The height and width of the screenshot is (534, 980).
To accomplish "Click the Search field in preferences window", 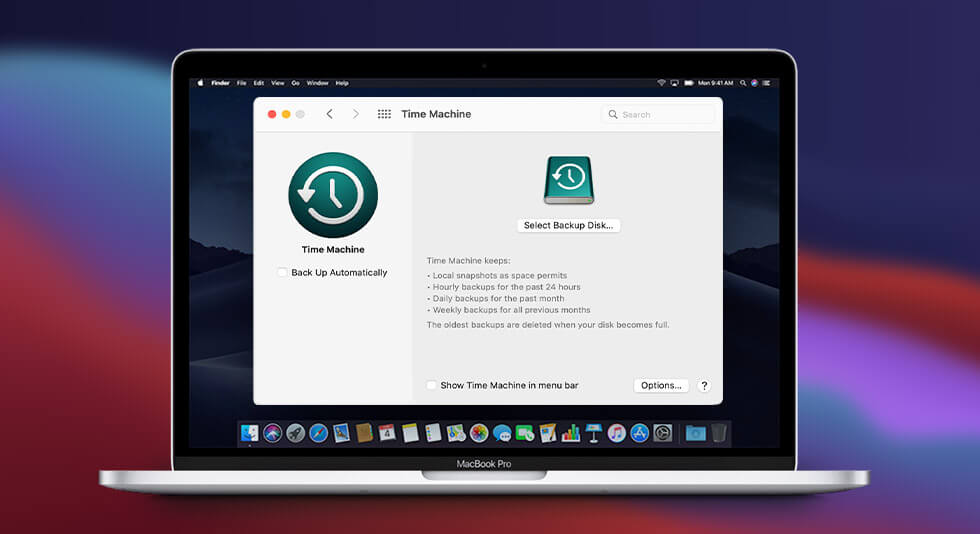I will click(658, 114).
